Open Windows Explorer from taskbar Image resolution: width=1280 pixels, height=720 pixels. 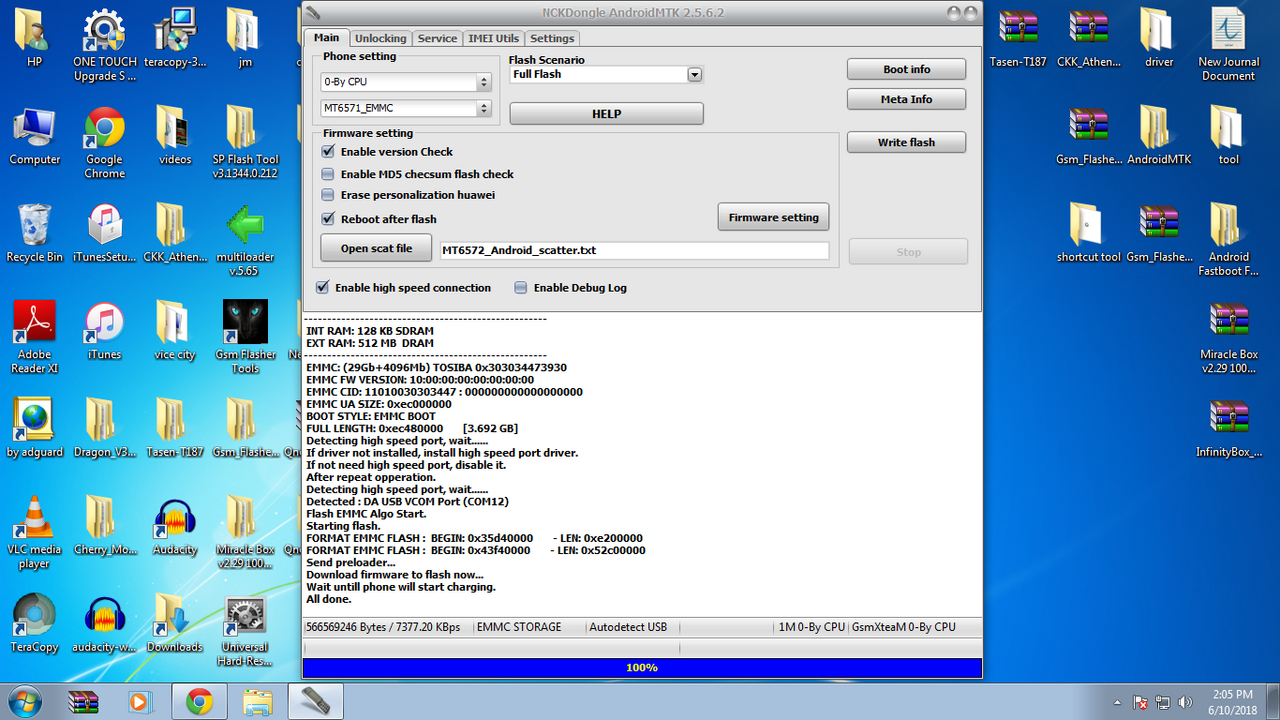(x=257, y=701)
